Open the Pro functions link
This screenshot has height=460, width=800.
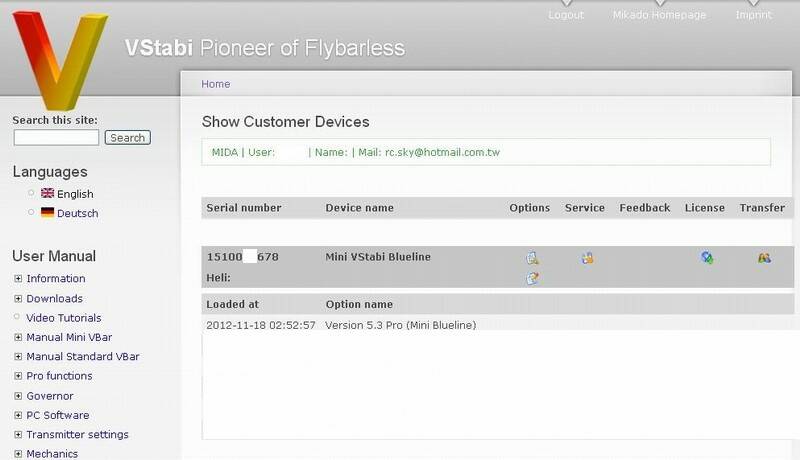click(59, 376)
